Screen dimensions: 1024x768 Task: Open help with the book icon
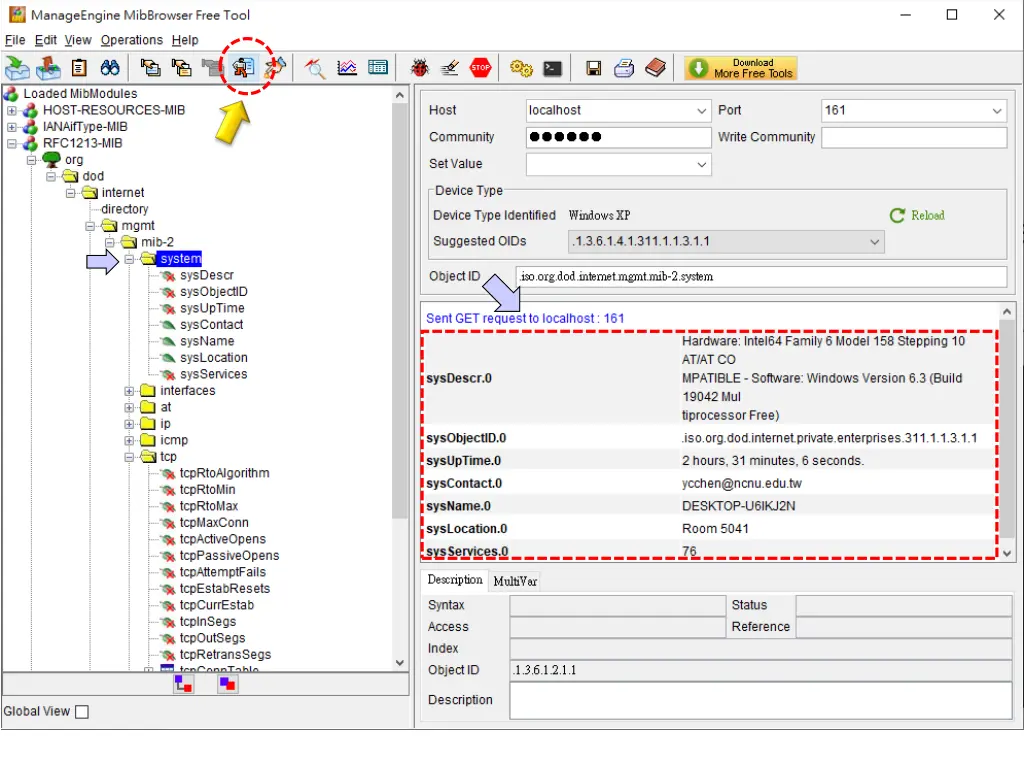(x=656, y=68)
